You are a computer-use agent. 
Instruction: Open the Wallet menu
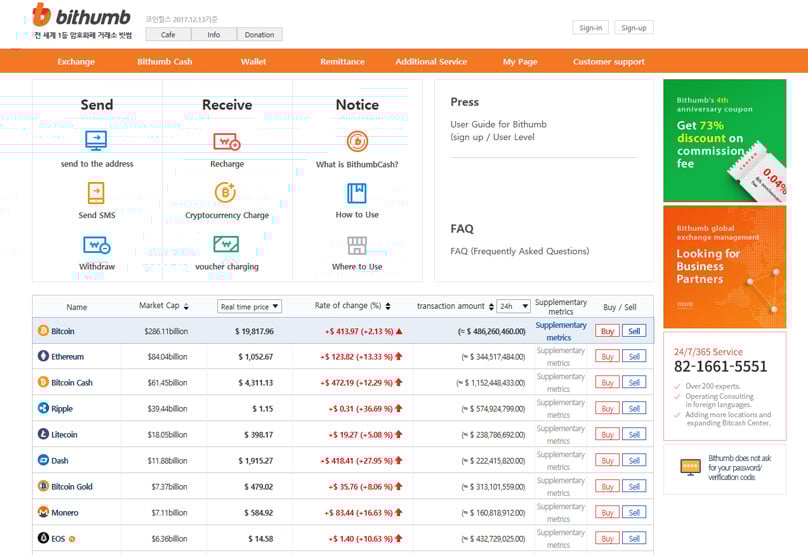(x=253, y=61)
